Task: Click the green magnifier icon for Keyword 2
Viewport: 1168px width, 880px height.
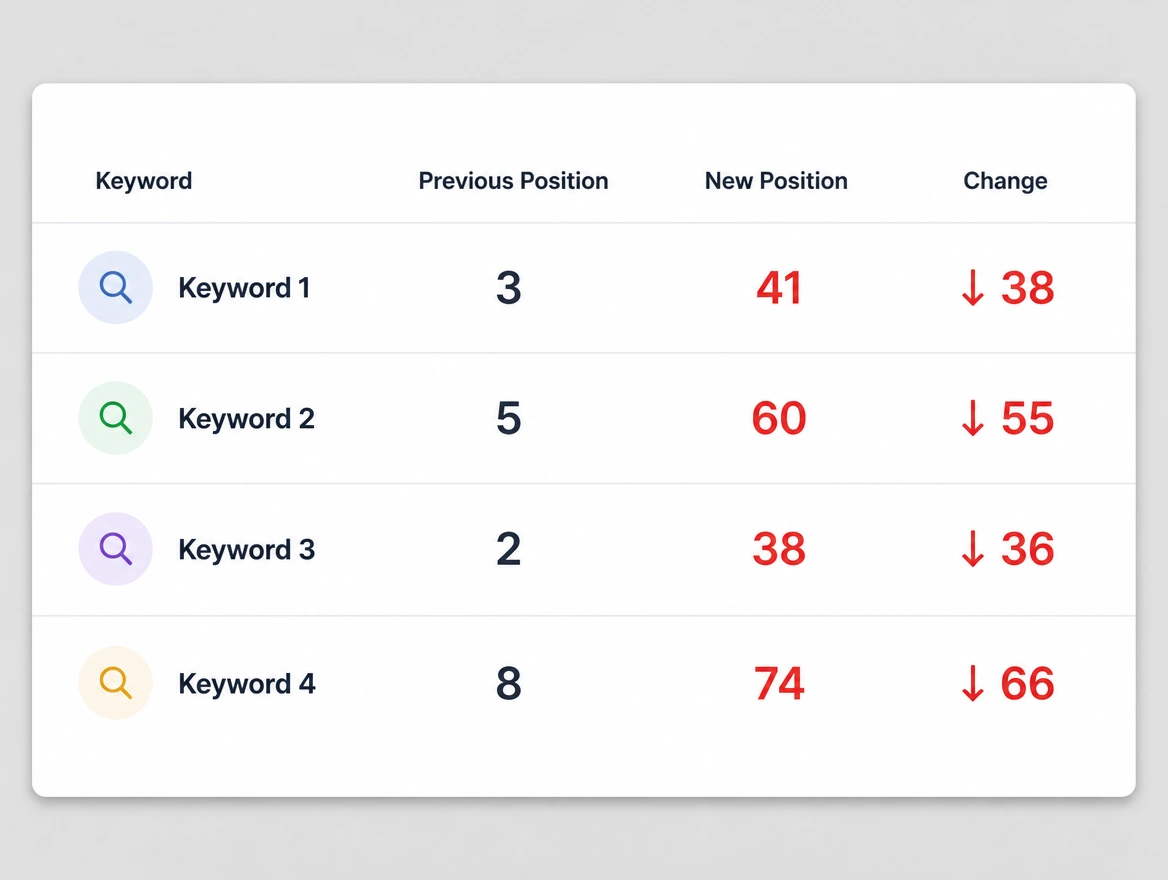Action: tap(115, 418)
